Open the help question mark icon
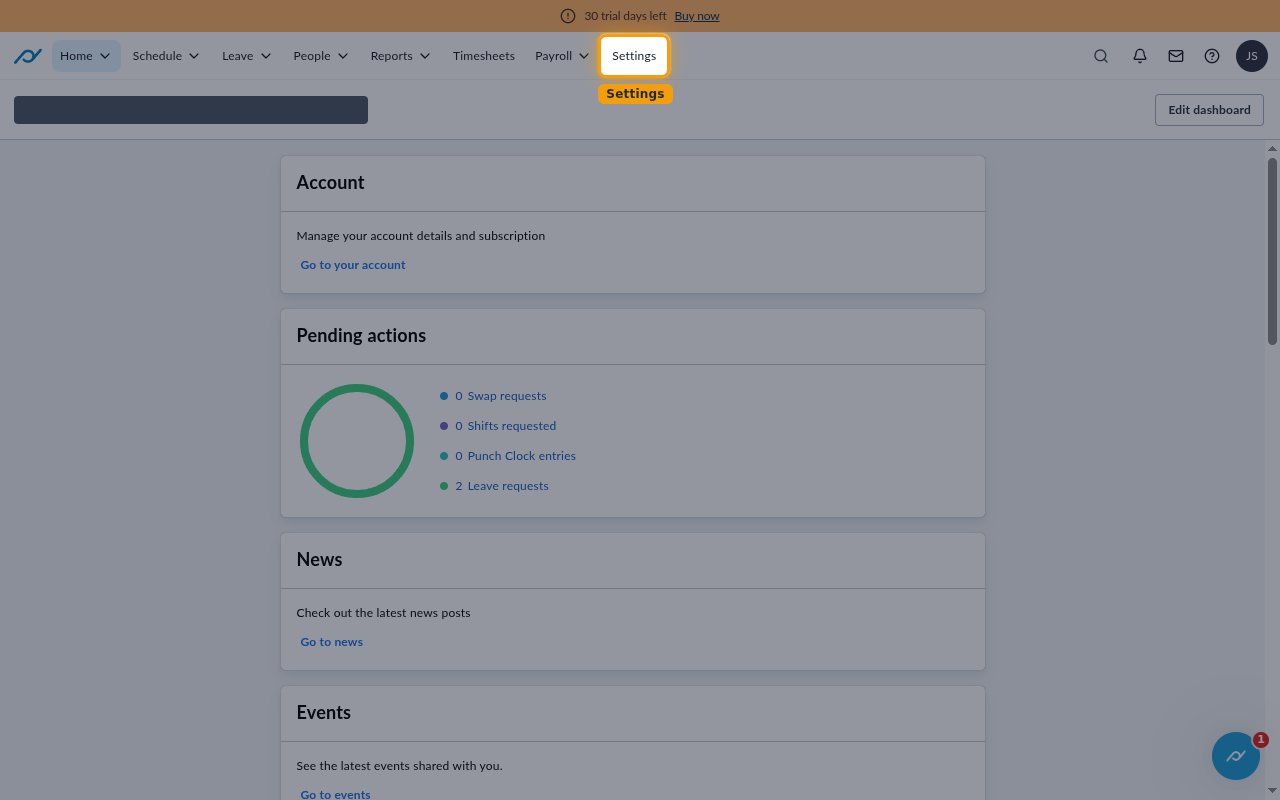Viewport: 1280px width, 800px height. [x=1212, y=56]
